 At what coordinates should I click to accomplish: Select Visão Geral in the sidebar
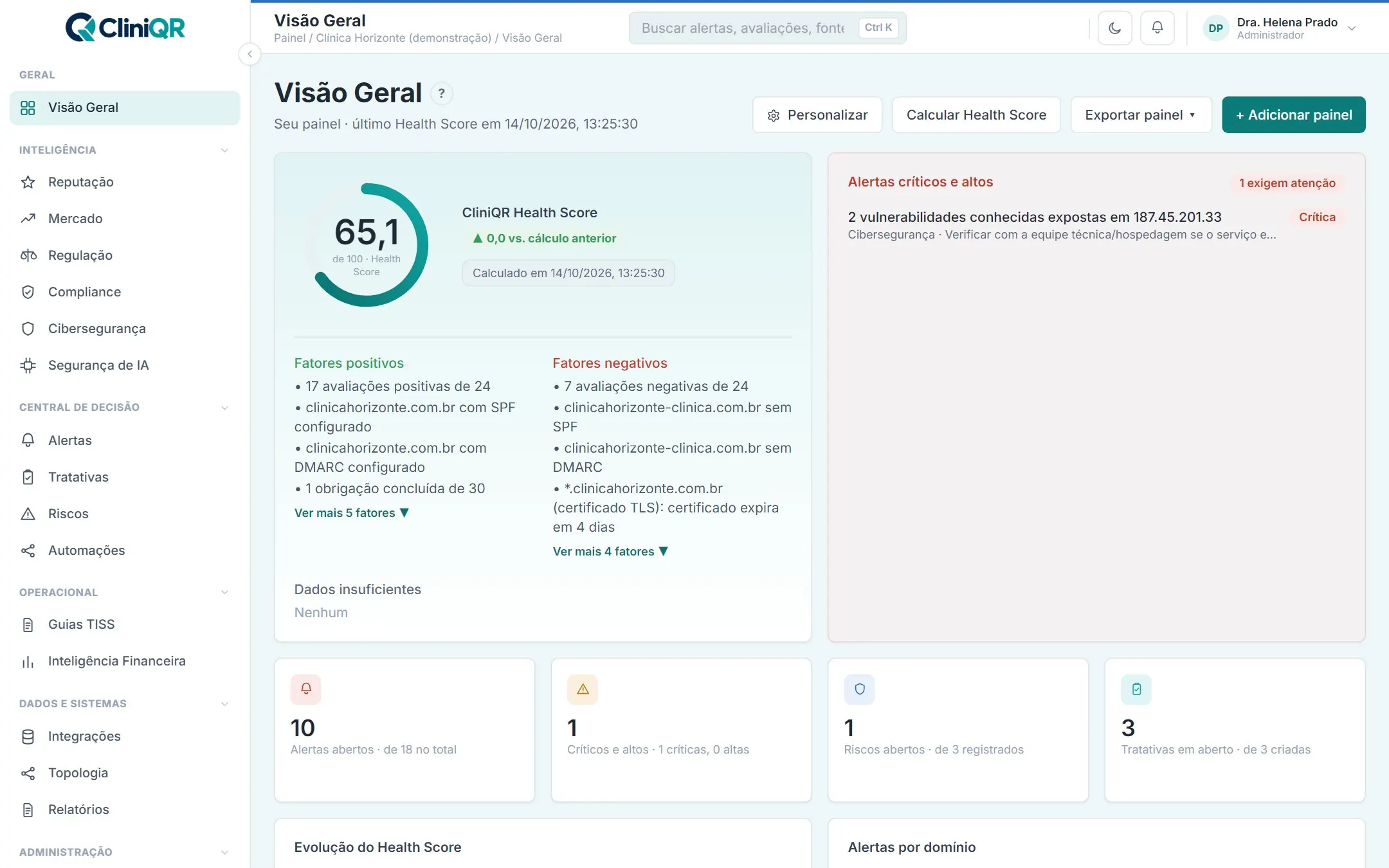[125, 107]
